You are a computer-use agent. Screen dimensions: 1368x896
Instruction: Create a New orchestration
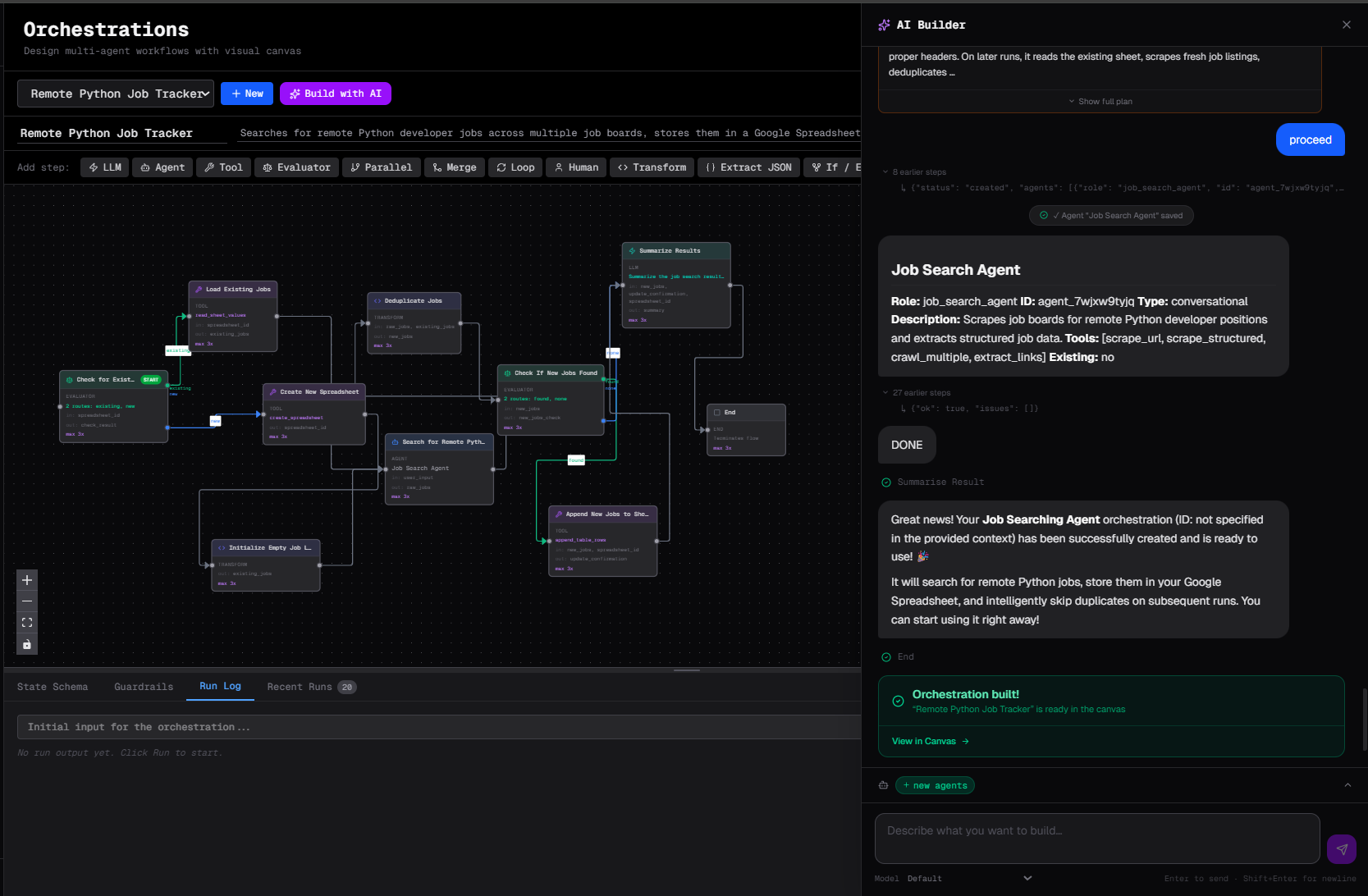point(247,94)
